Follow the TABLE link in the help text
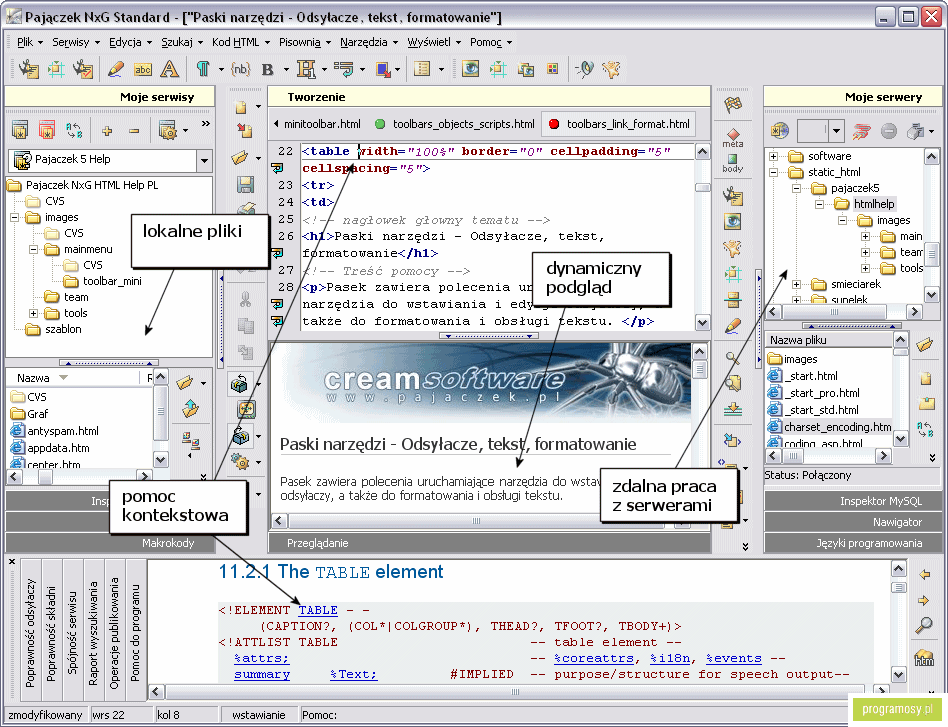The image size is (948, 727). click(318, 610)
